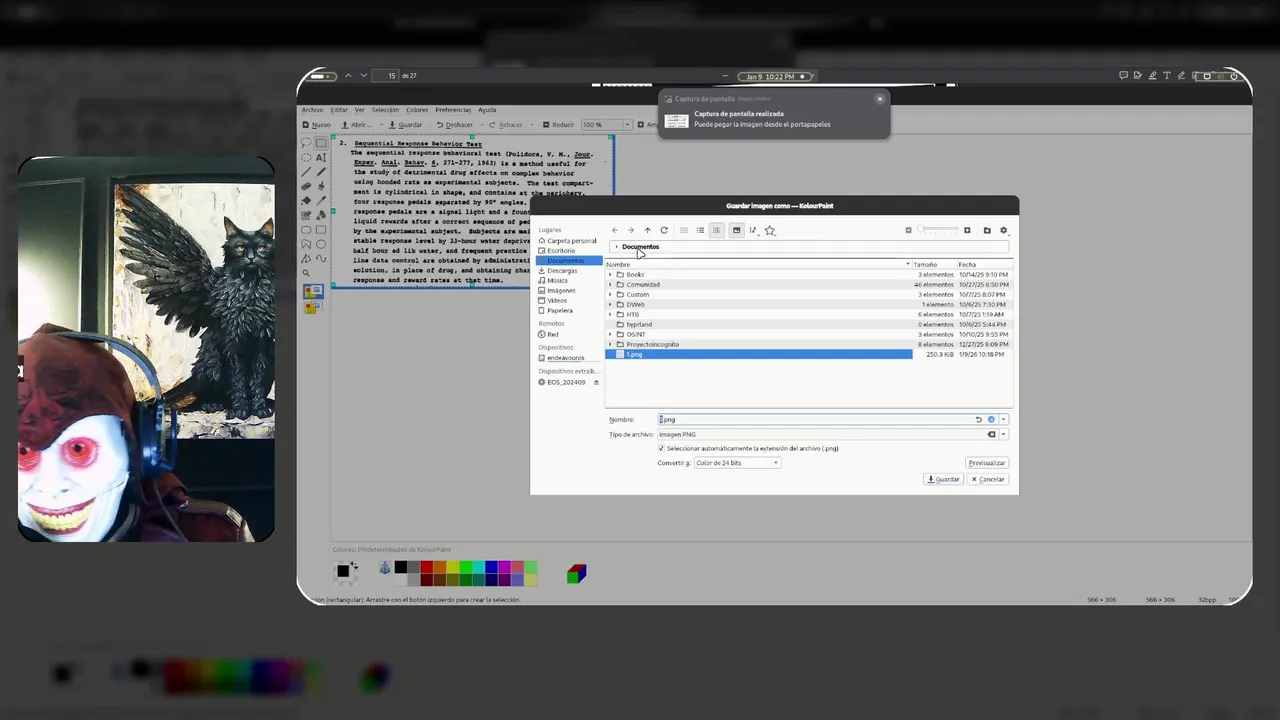Toggle automatic file extension checkbox
The width and height of the screenshot is (1280, 720).
661,448
